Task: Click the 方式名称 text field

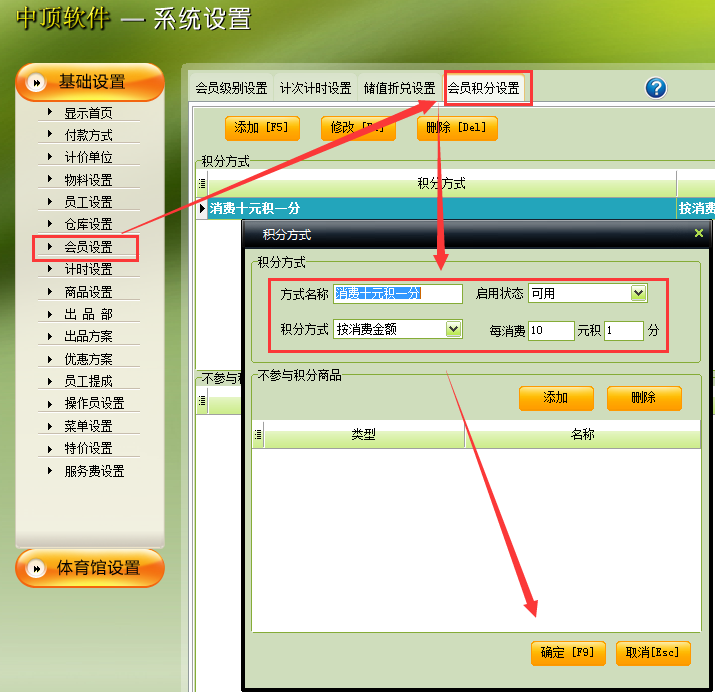Action: tap(398, 294)
